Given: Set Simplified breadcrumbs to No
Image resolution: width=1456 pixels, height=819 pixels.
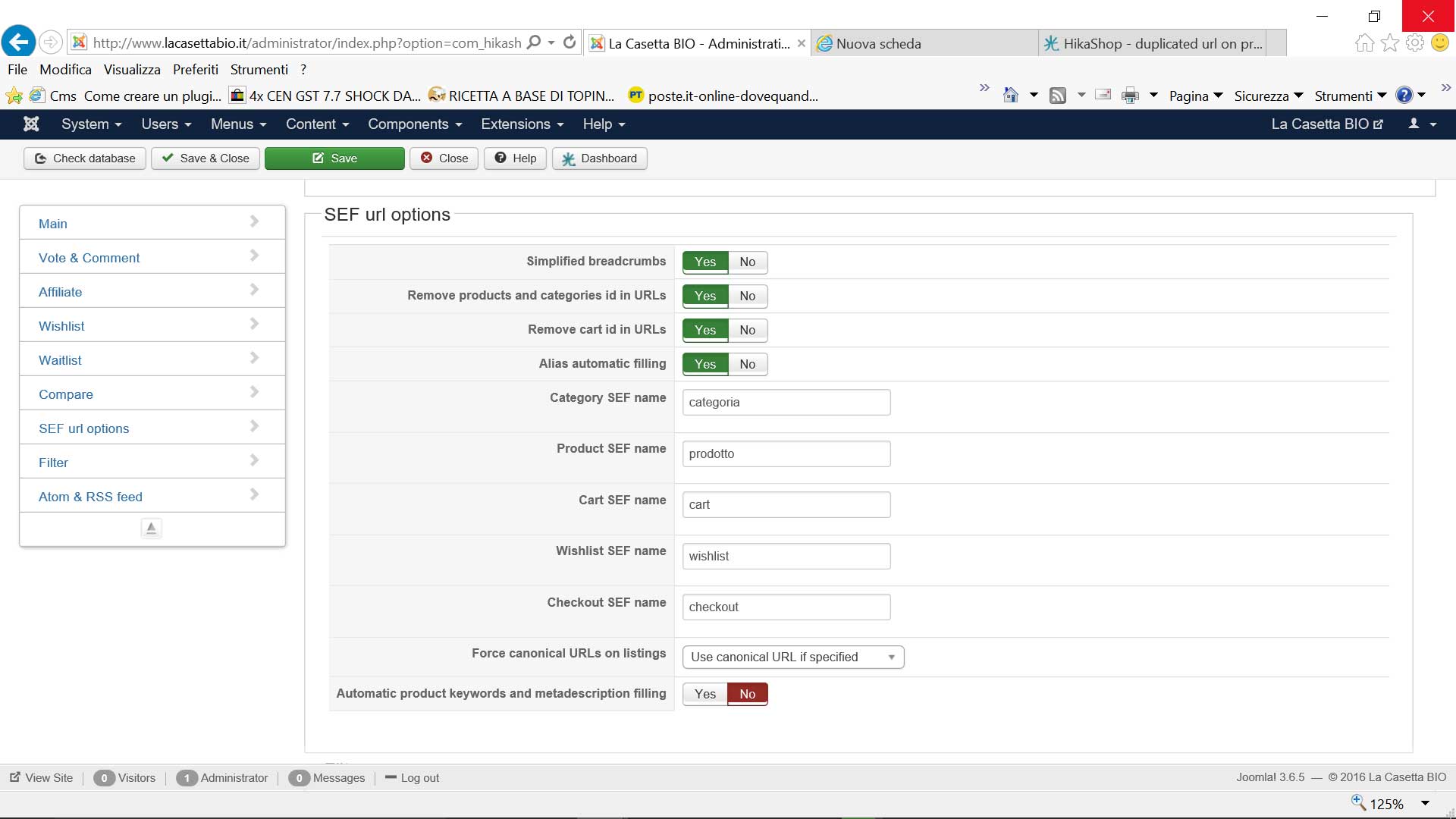Looking at the screenshot, I should 747,262.
